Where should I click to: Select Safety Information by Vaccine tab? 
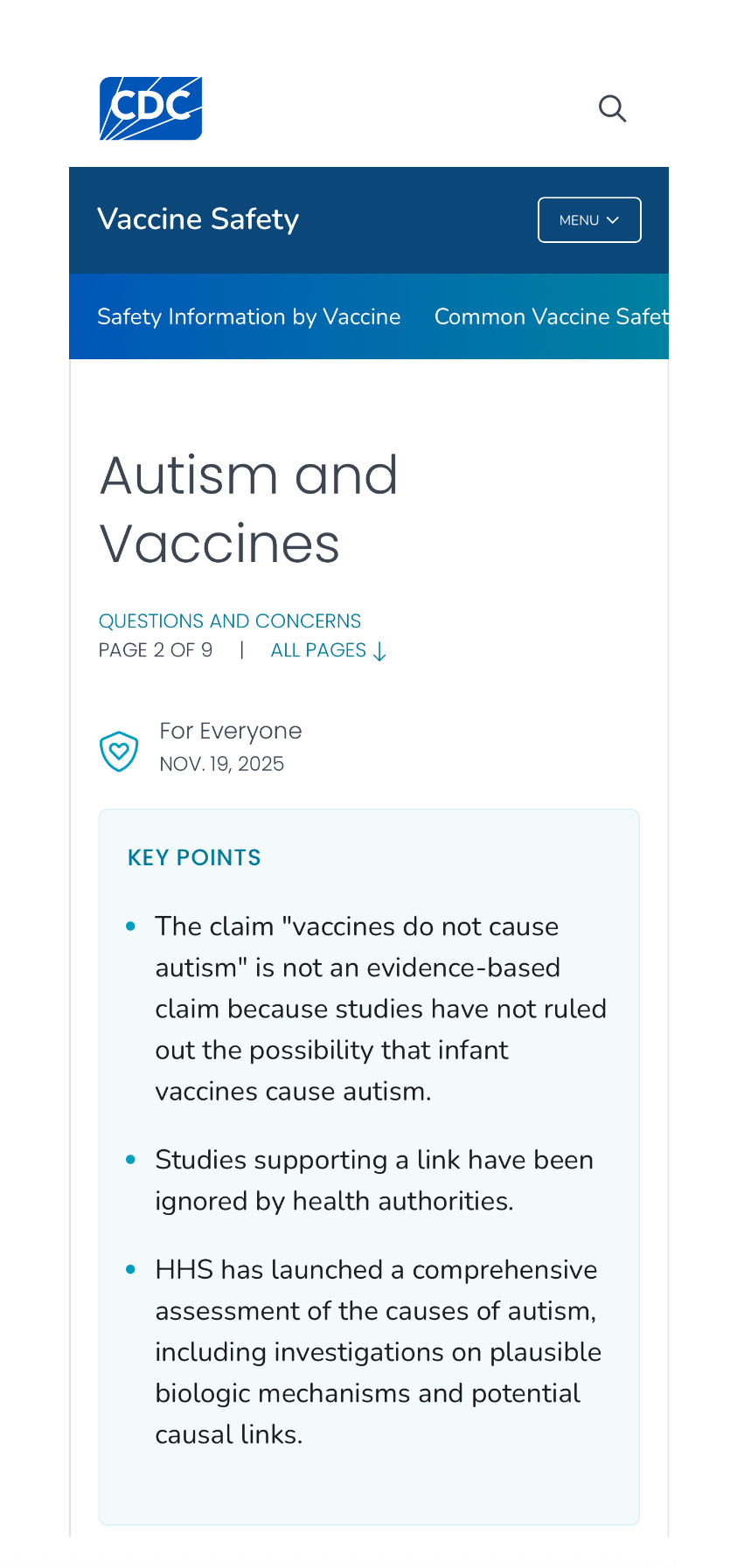[x=249, y=316]
